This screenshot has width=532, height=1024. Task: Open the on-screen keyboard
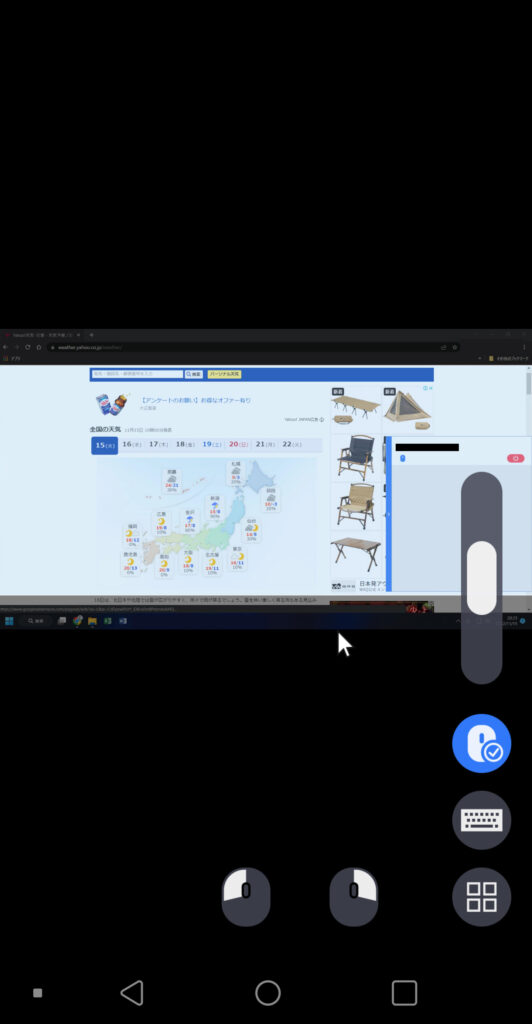tap(482, 820)
